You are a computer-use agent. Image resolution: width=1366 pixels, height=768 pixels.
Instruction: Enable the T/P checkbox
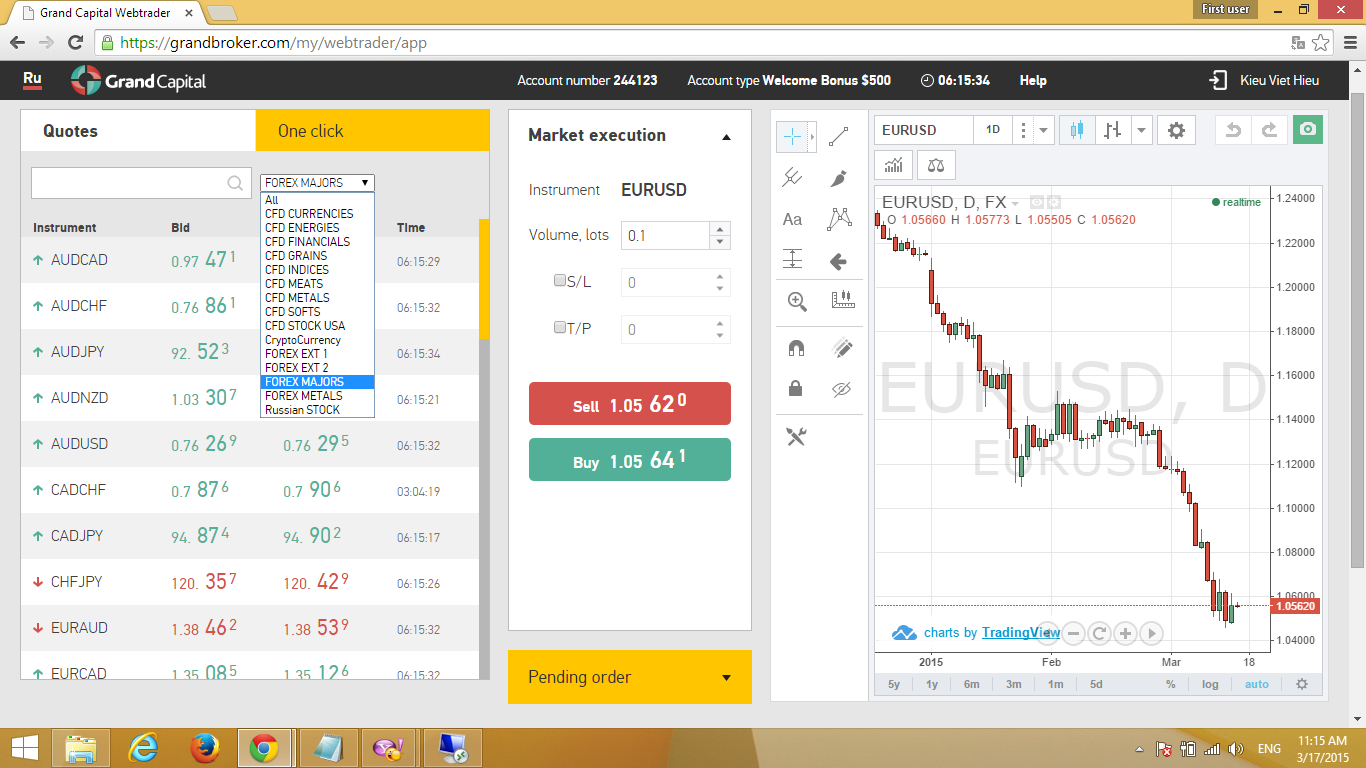point(560,327)
